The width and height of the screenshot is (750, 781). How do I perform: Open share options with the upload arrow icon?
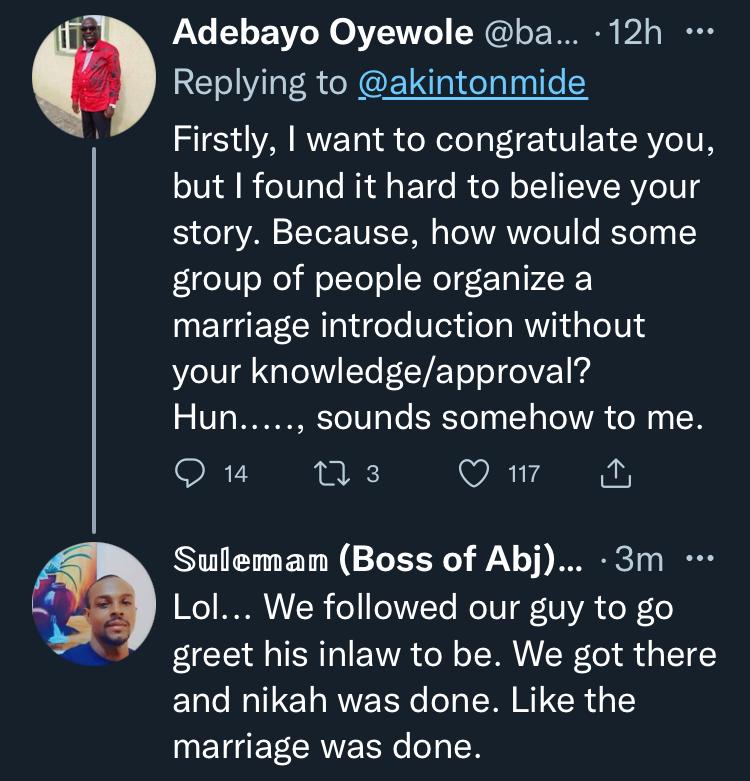[615, 474]
